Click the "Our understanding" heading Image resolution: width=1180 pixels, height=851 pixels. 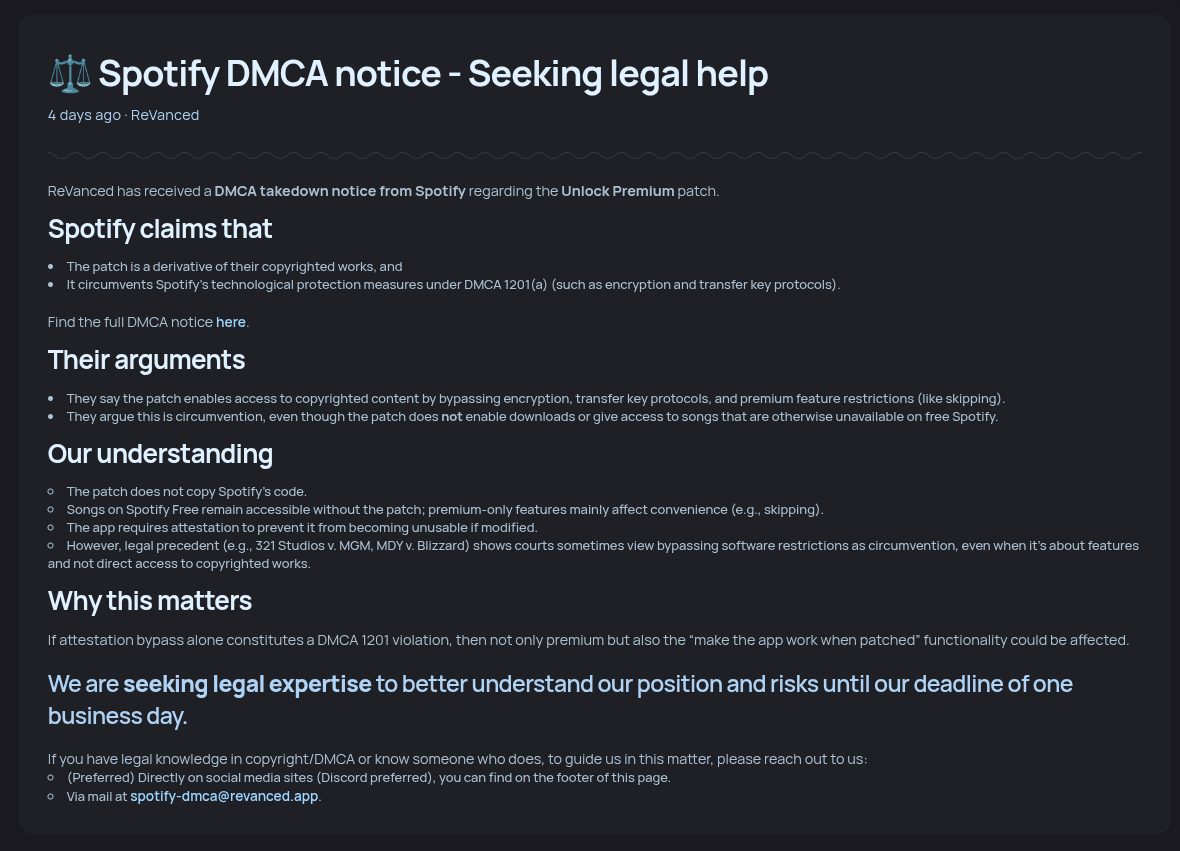(160, 454)
